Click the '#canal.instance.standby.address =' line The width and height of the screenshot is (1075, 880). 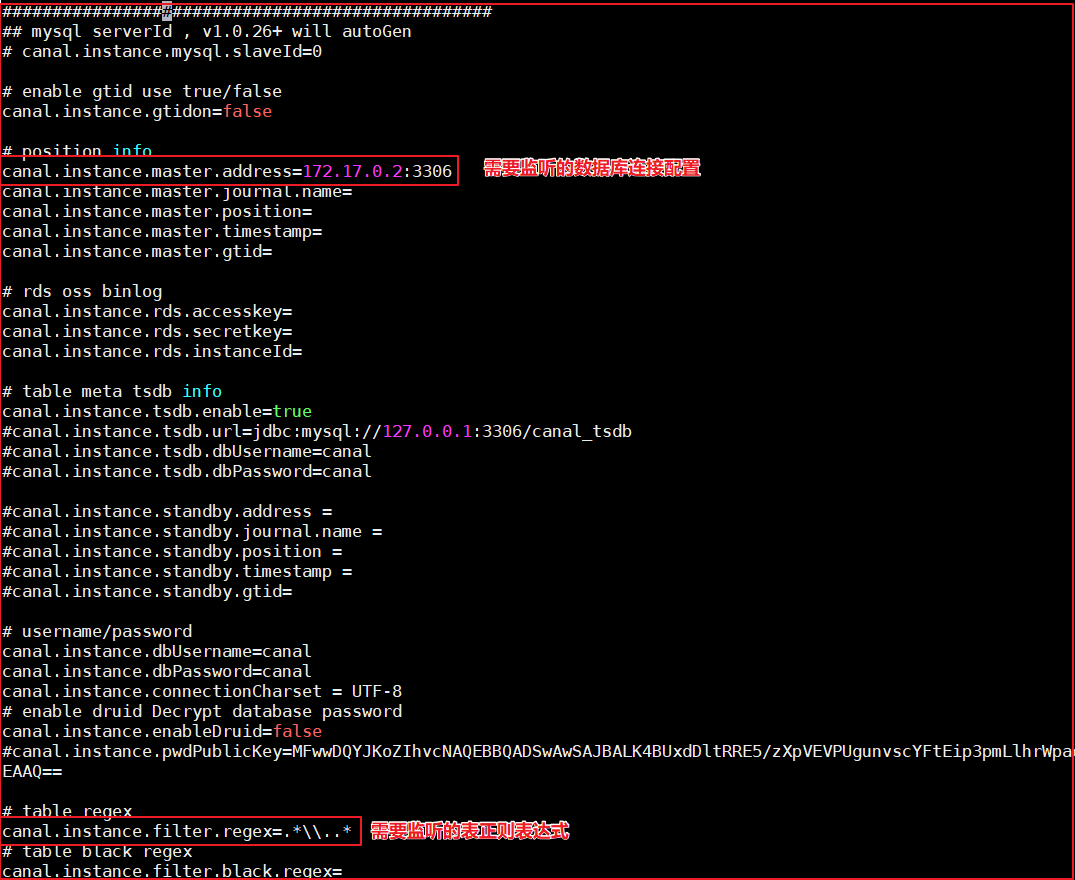[x=167, y=511]
